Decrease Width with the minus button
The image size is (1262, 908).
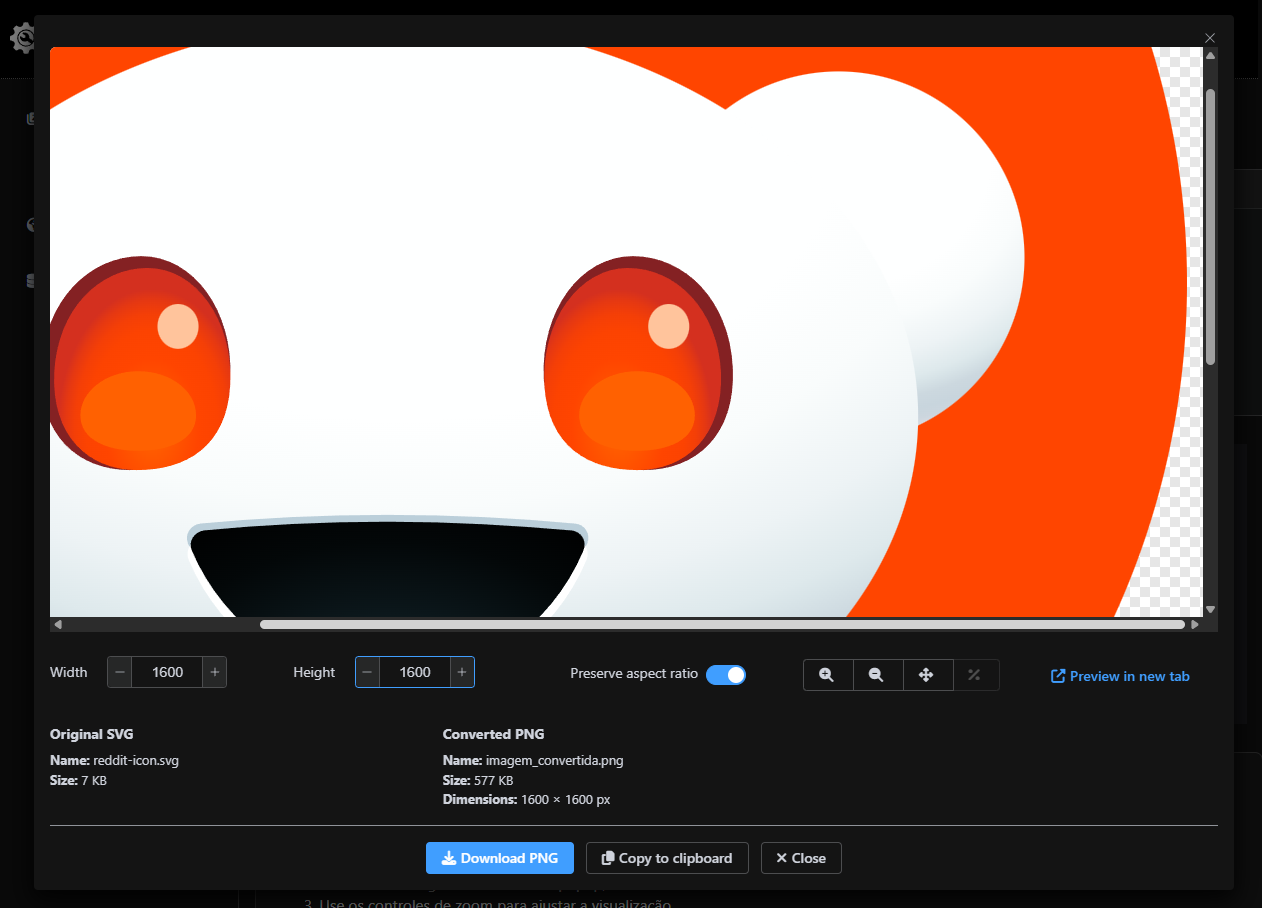[x=120, y=672]
